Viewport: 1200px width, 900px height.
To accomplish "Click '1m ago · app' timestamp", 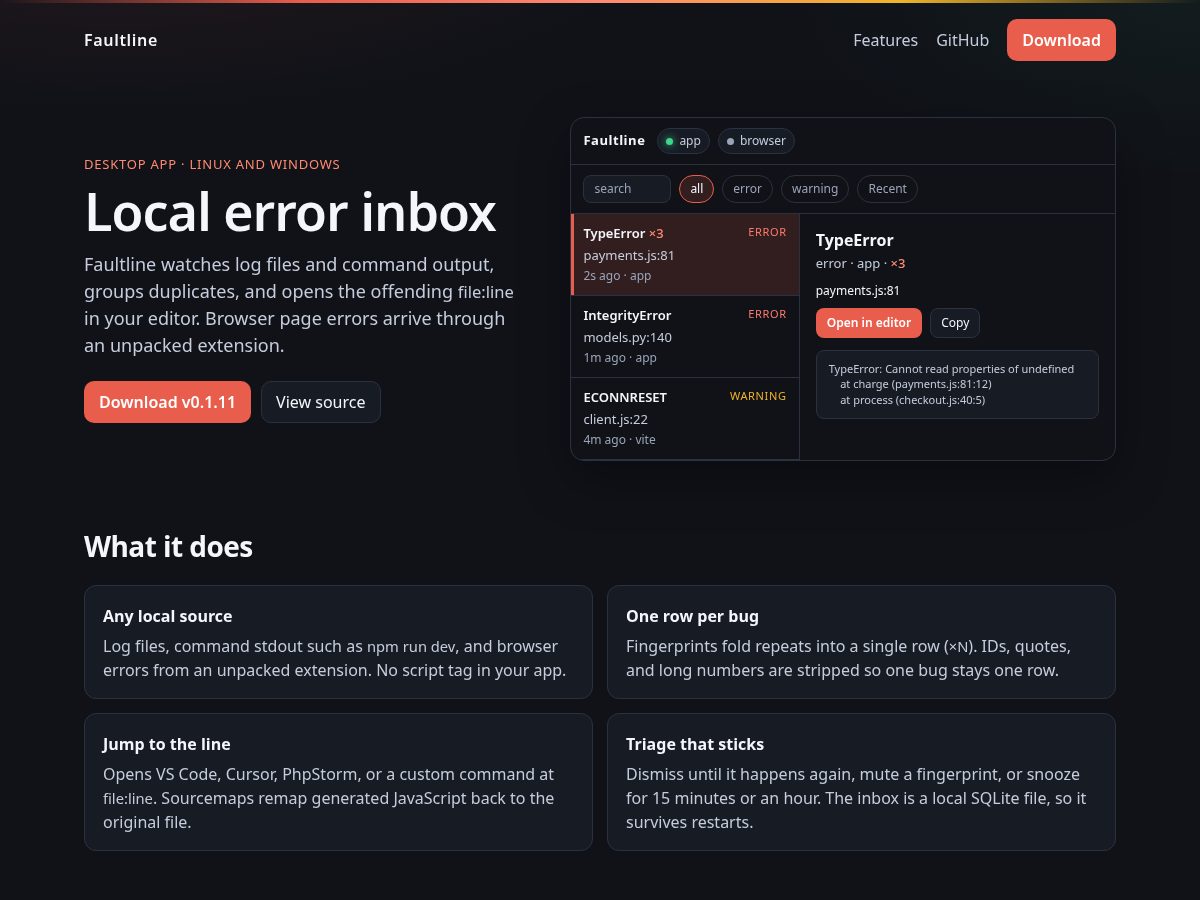I will coord(620,358).
